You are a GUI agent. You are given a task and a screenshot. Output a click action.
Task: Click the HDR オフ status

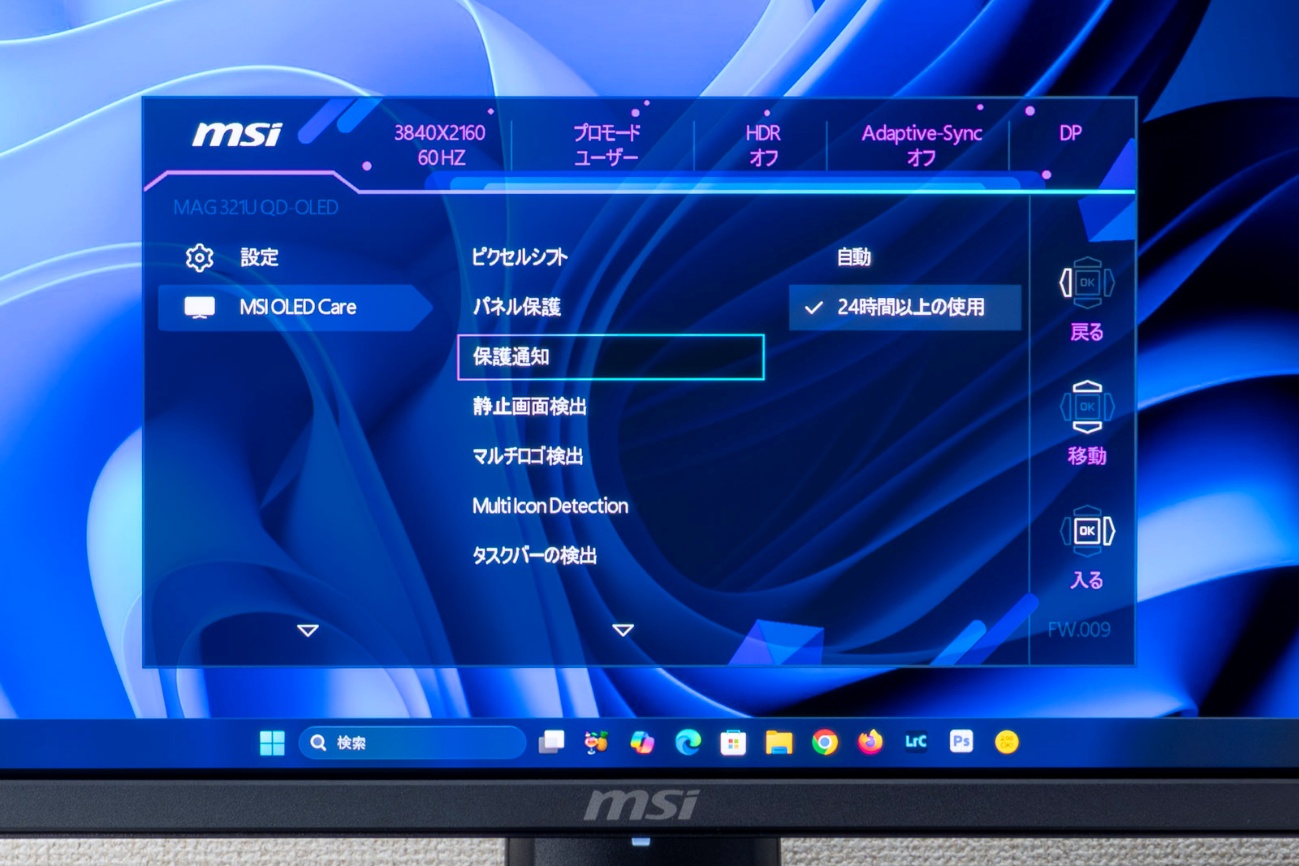[x=763, y=146]
